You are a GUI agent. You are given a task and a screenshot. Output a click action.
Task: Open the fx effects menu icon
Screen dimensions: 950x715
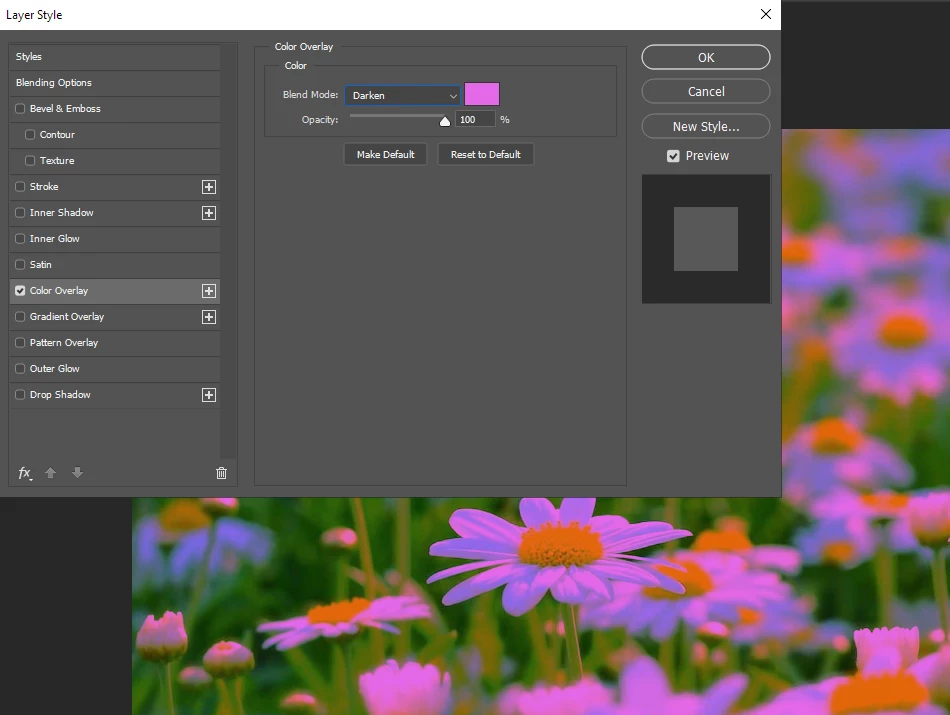coord(25,473)
